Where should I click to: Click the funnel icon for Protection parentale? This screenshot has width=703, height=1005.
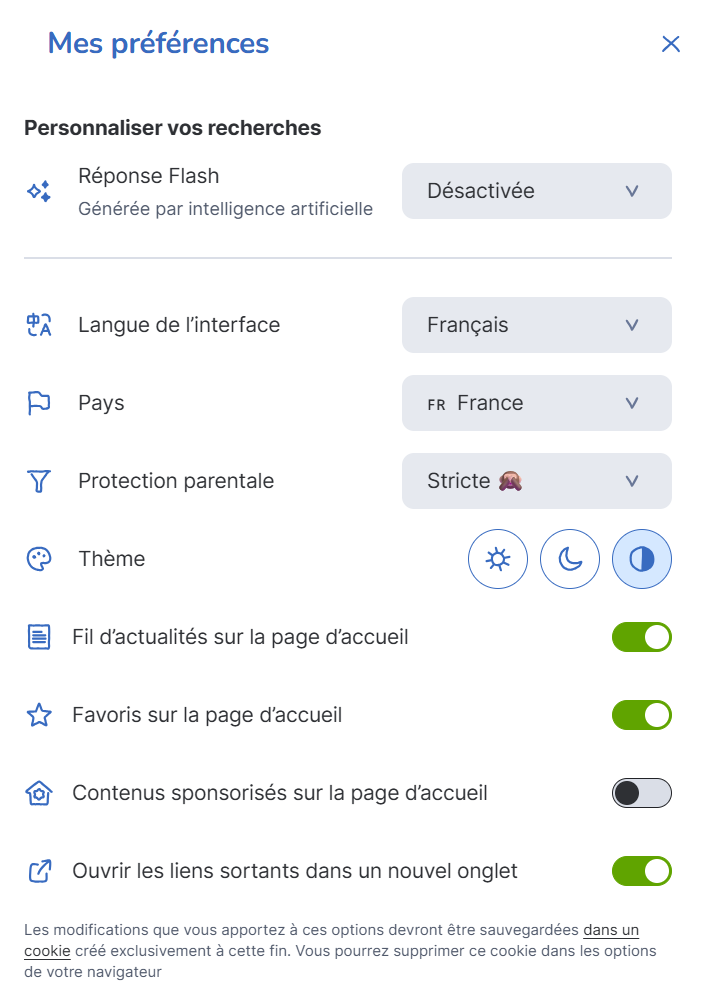39,481
